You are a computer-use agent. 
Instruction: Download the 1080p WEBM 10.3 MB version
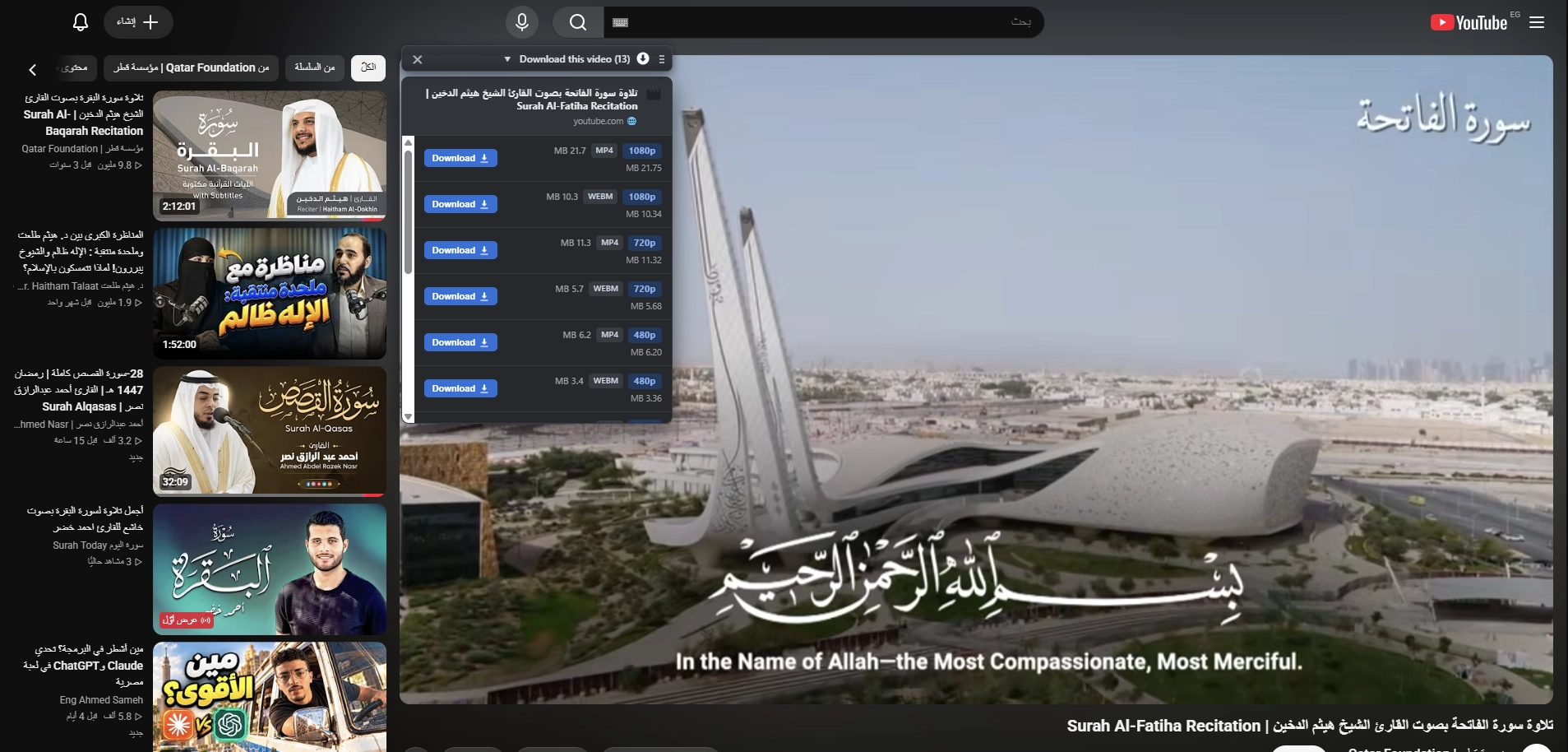click(x=460, y=204)
